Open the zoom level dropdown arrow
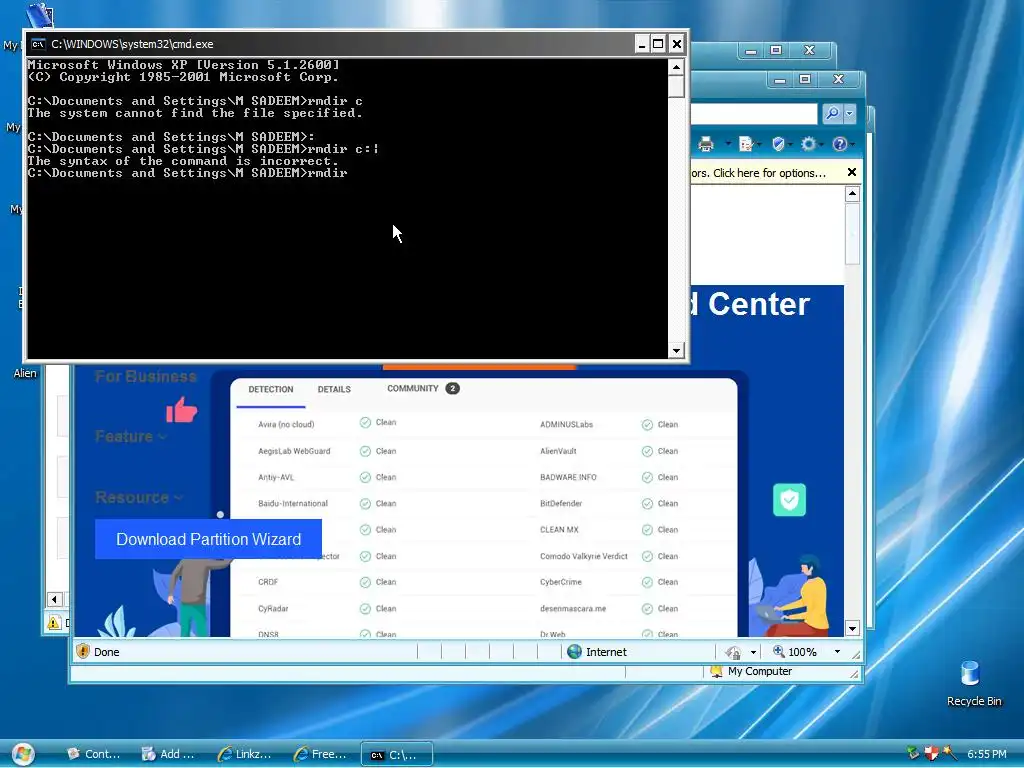The height and width of the screenshot is (768, 1024). 837,652
